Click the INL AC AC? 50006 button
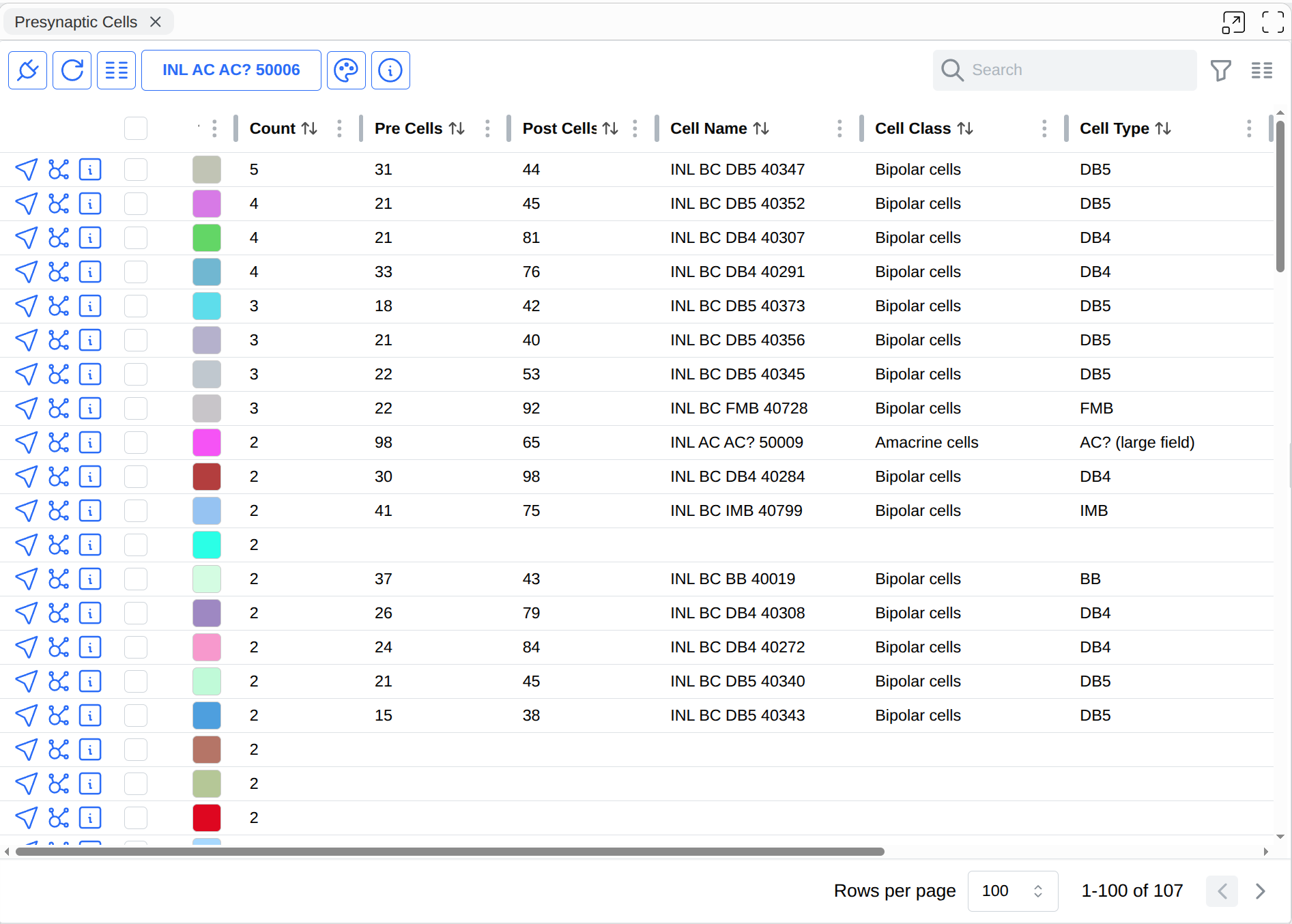The width and height of the screenshot is (1292, 924). [231, 70]
